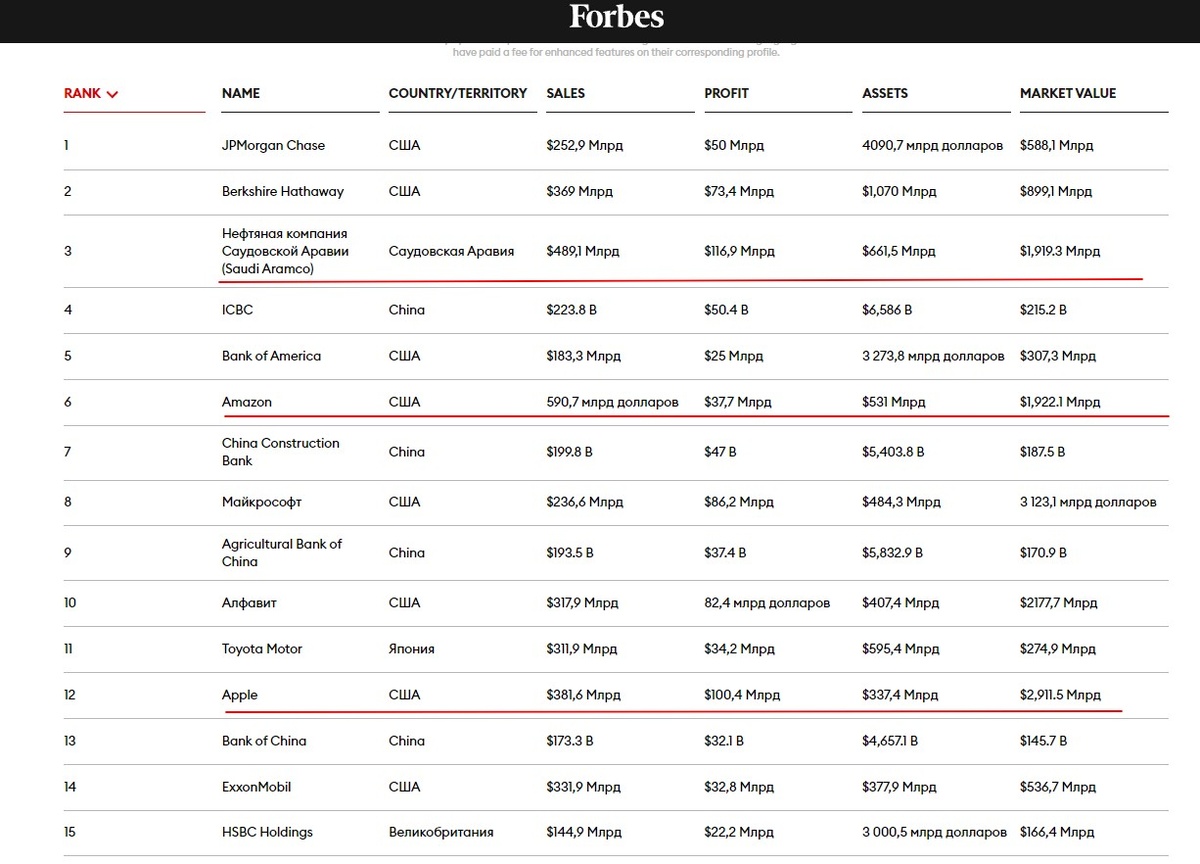The image size is (1200, 864).
Task: Open the Bank of America entry
Action: click(x=271, y=356)
